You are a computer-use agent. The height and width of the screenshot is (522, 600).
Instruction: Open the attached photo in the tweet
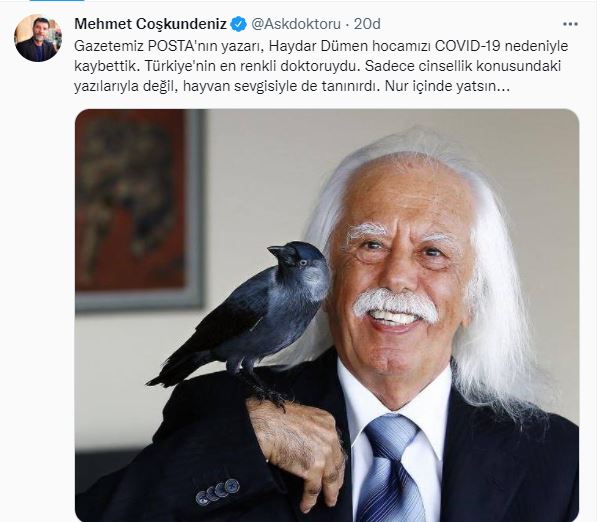(x=327, y=315)
